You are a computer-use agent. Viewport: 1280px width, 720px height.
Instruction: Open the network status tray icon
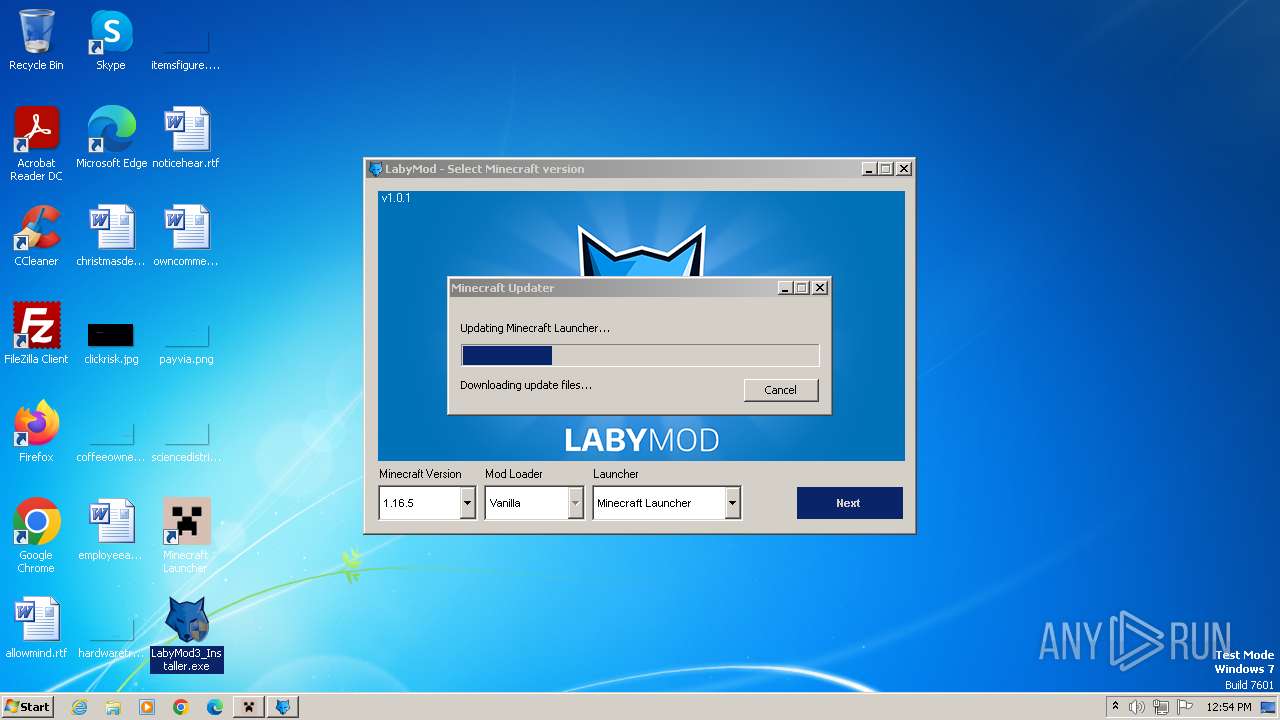coord(1161,707)
